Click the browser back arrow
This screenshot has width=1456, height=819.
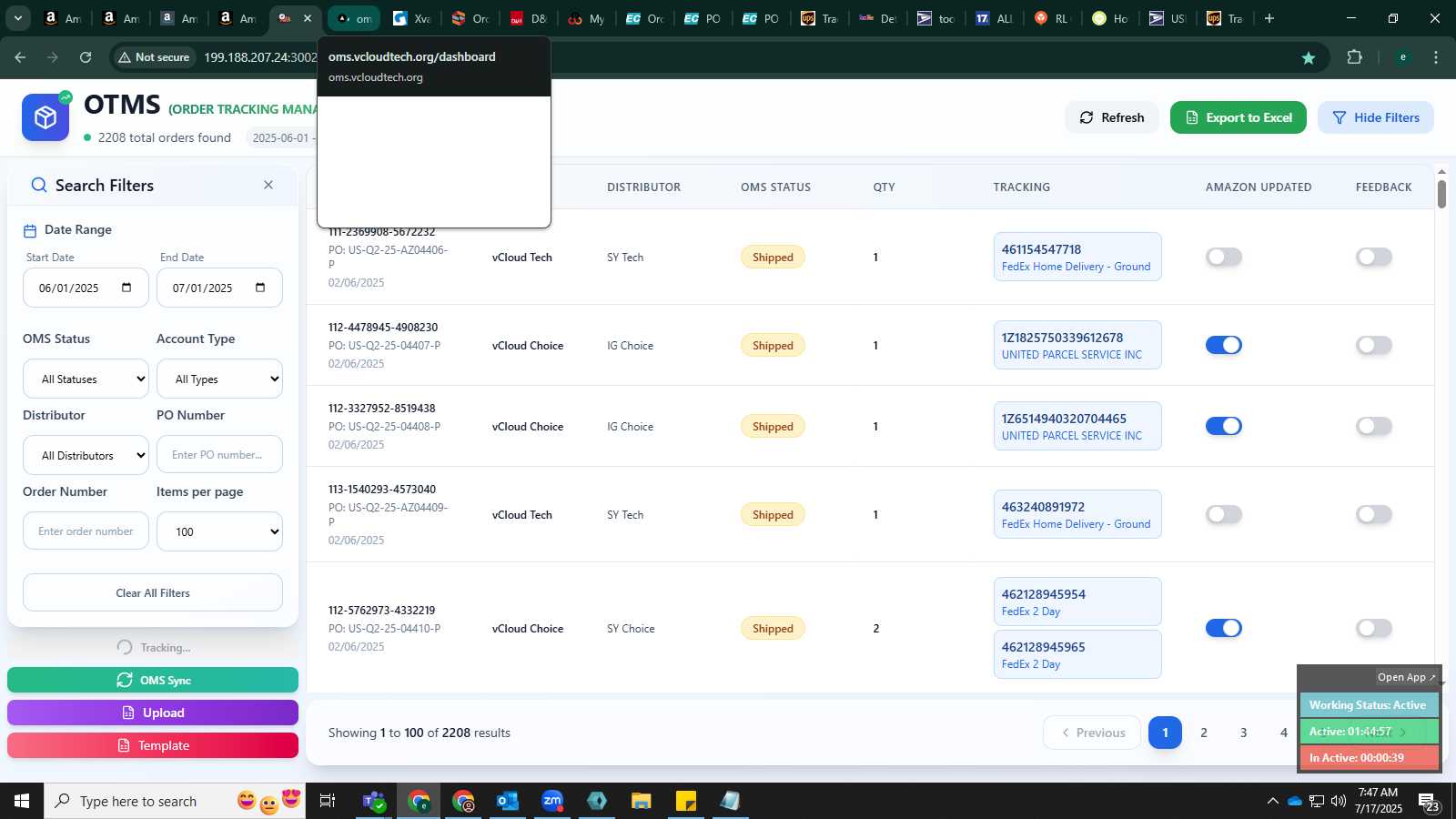pyautogui.click(x=20, y=57)
